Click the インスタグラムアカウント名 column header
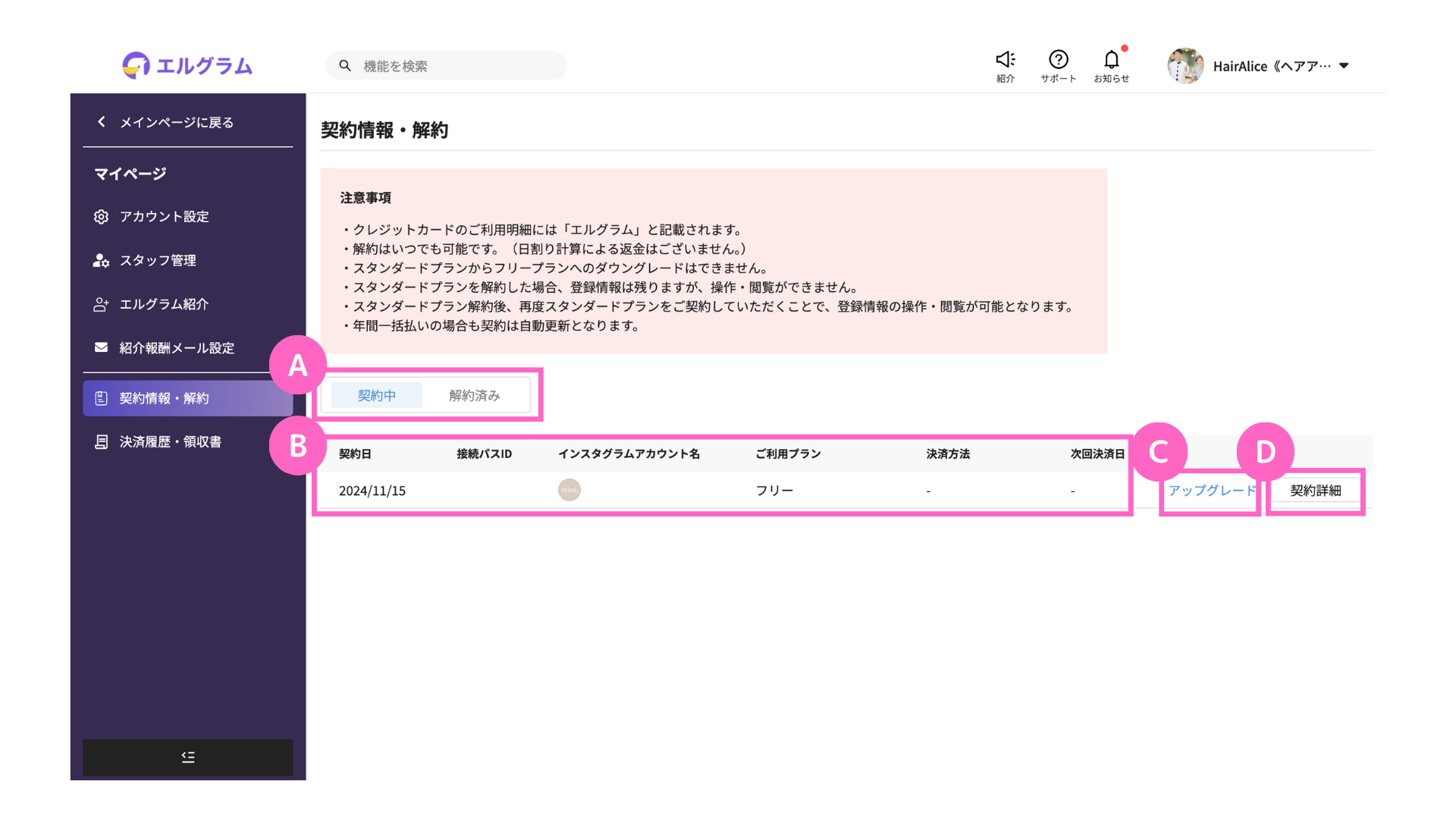The height and width of the screenshot is (819, 1456). [x=629, y=454]
